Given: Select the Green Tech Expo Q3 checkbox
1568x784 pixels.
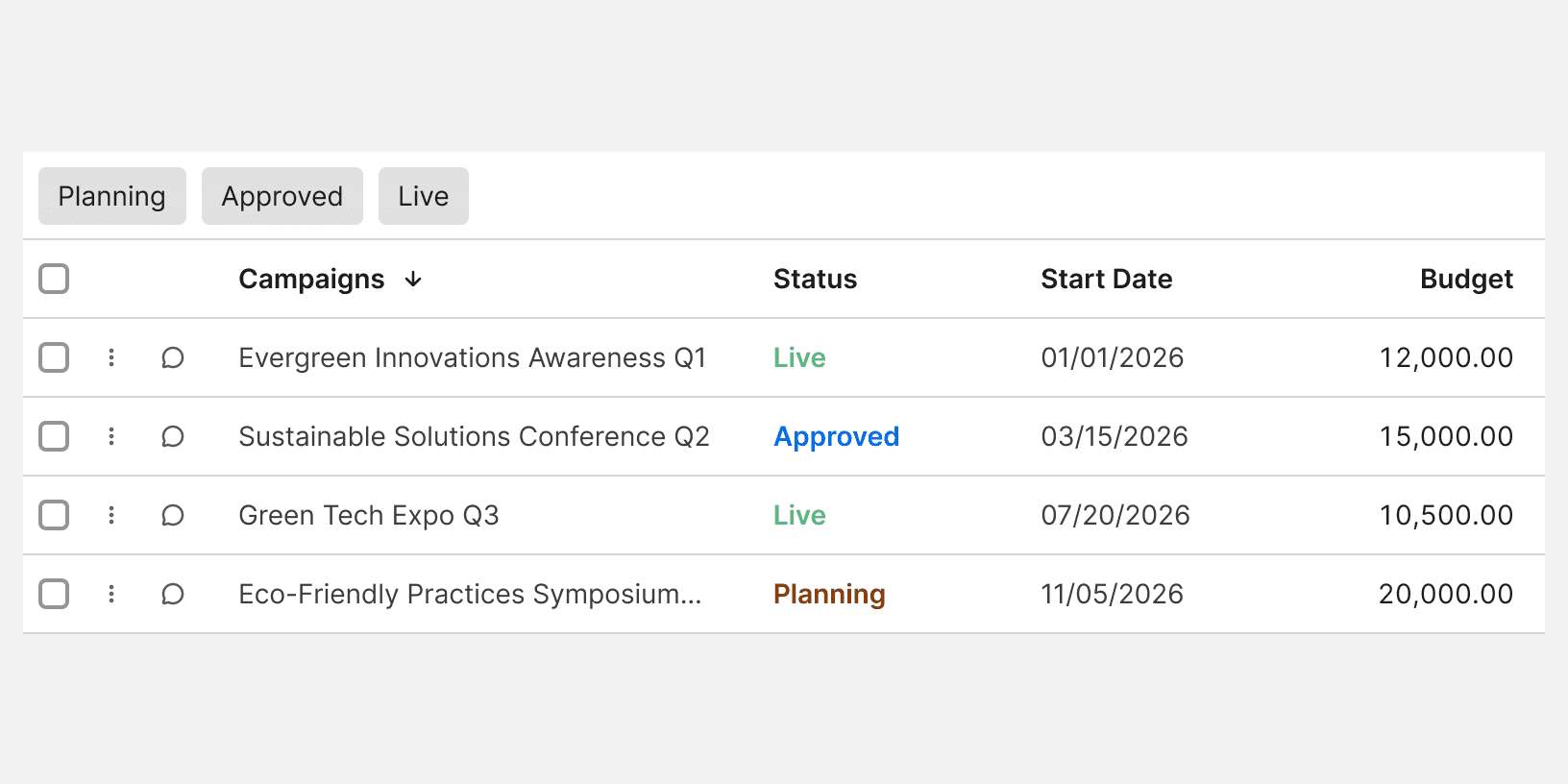Looking at the screenshot, I should click(x=54, y=515).
